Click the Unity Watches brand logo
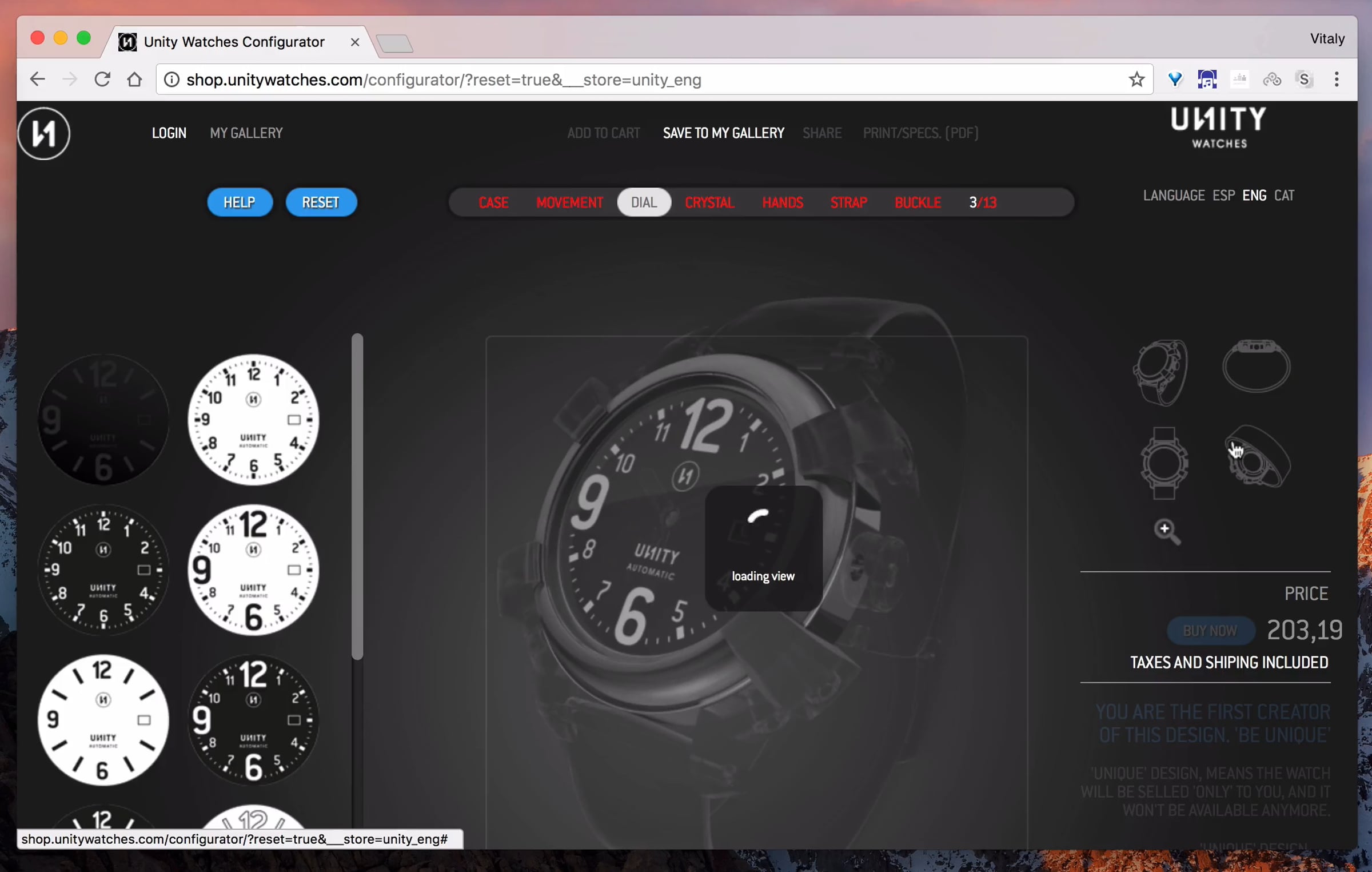1372x872 pixels. (x=1218, y=127)
